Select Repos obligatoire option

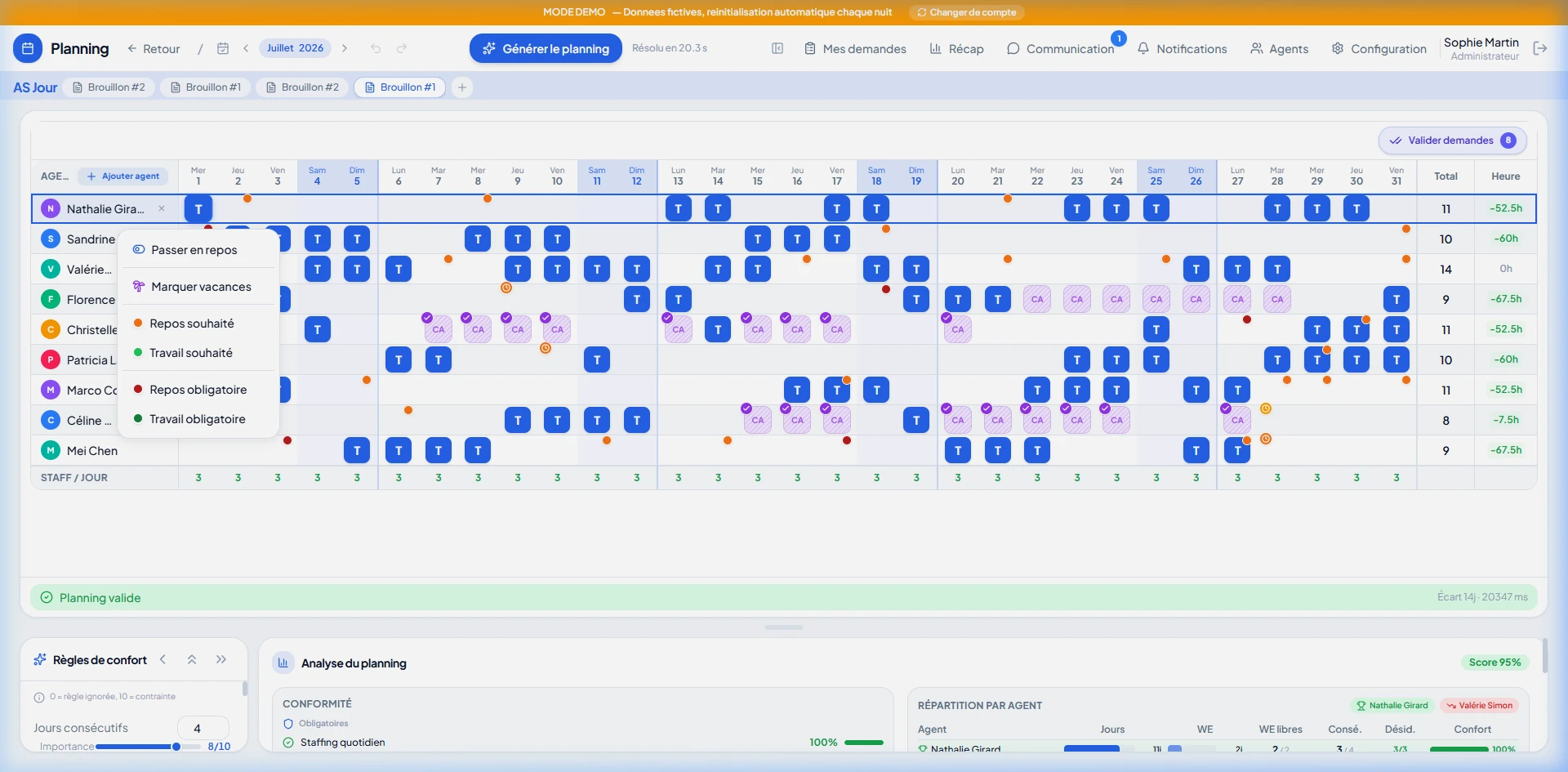[198, 390]
